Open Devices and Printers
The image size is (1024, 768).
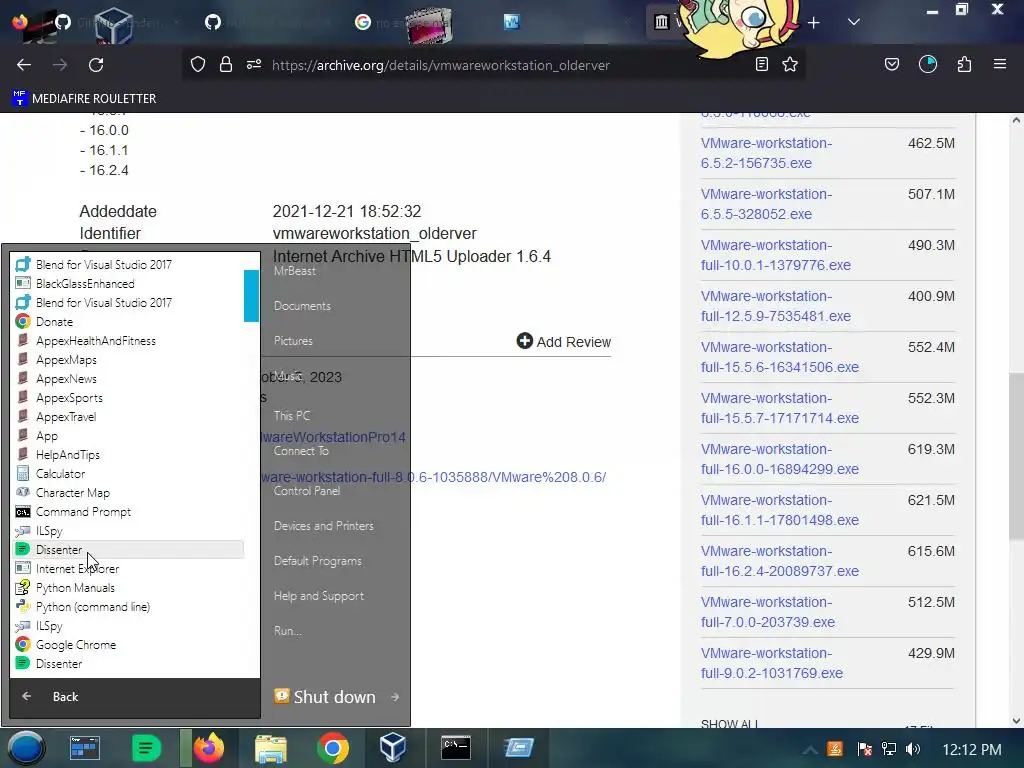click(x=324, y=526)
